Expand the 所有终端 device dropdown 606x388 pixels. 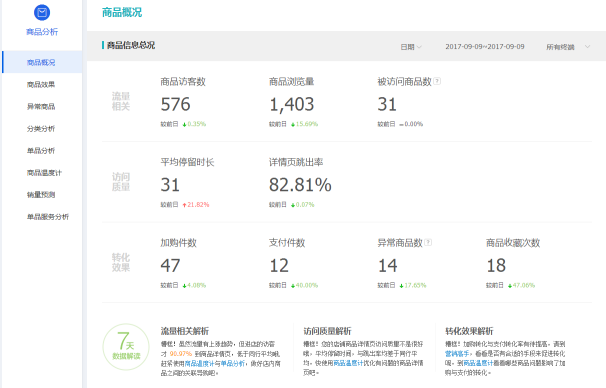point(568,47)
